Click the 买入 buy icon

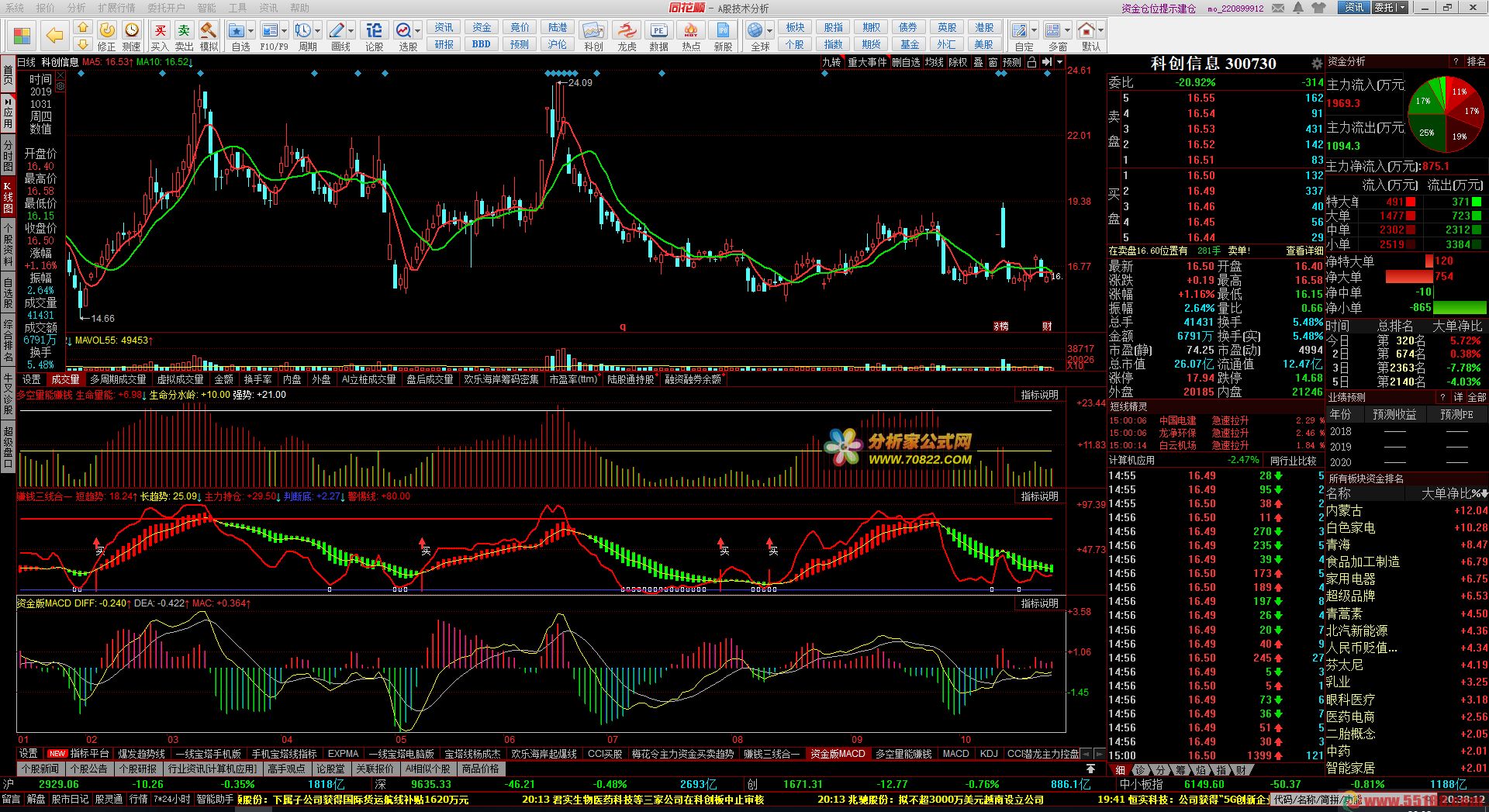click(160, 36)
